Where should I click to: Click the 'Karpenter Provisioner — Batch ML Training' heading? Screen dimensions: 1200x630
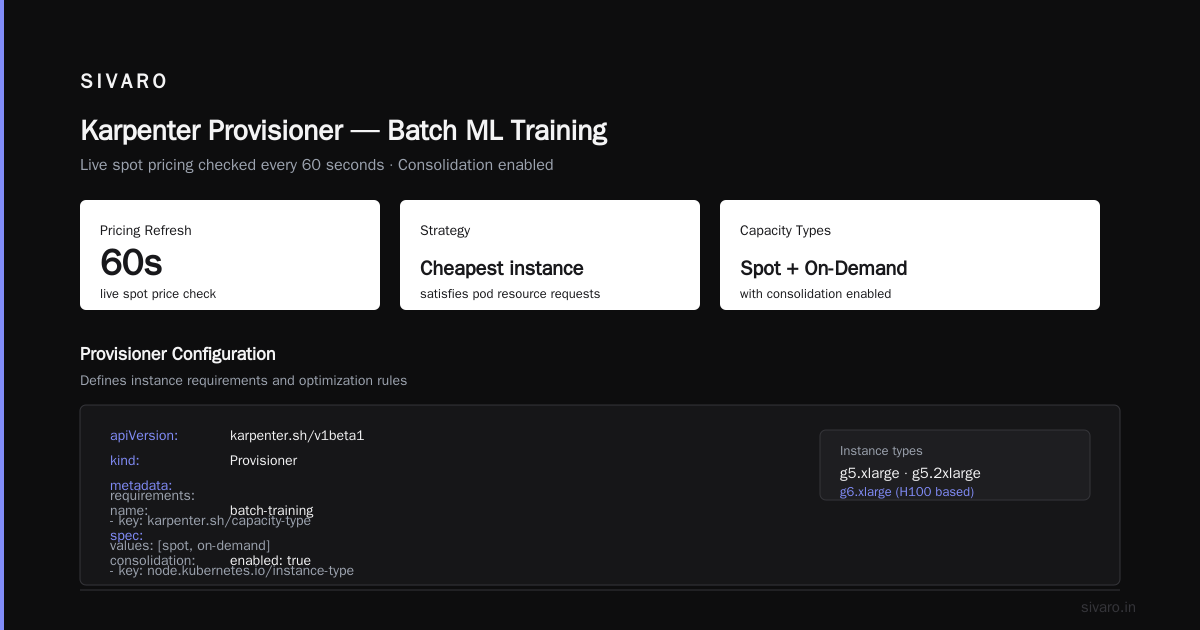pyautogui.click(x=343, y=131)
